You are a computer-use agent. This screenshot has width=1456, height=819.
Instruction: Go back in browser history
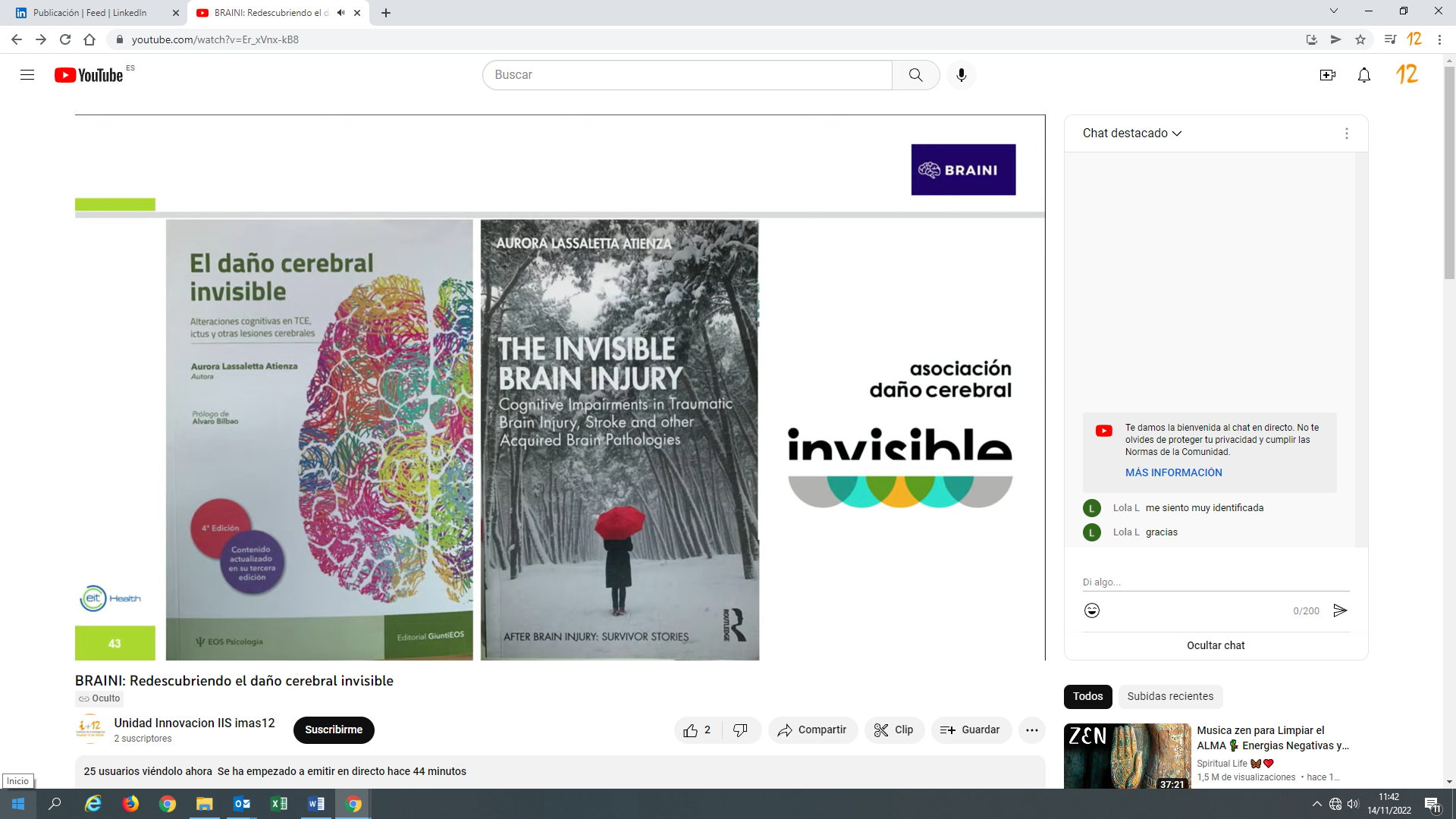17,39
